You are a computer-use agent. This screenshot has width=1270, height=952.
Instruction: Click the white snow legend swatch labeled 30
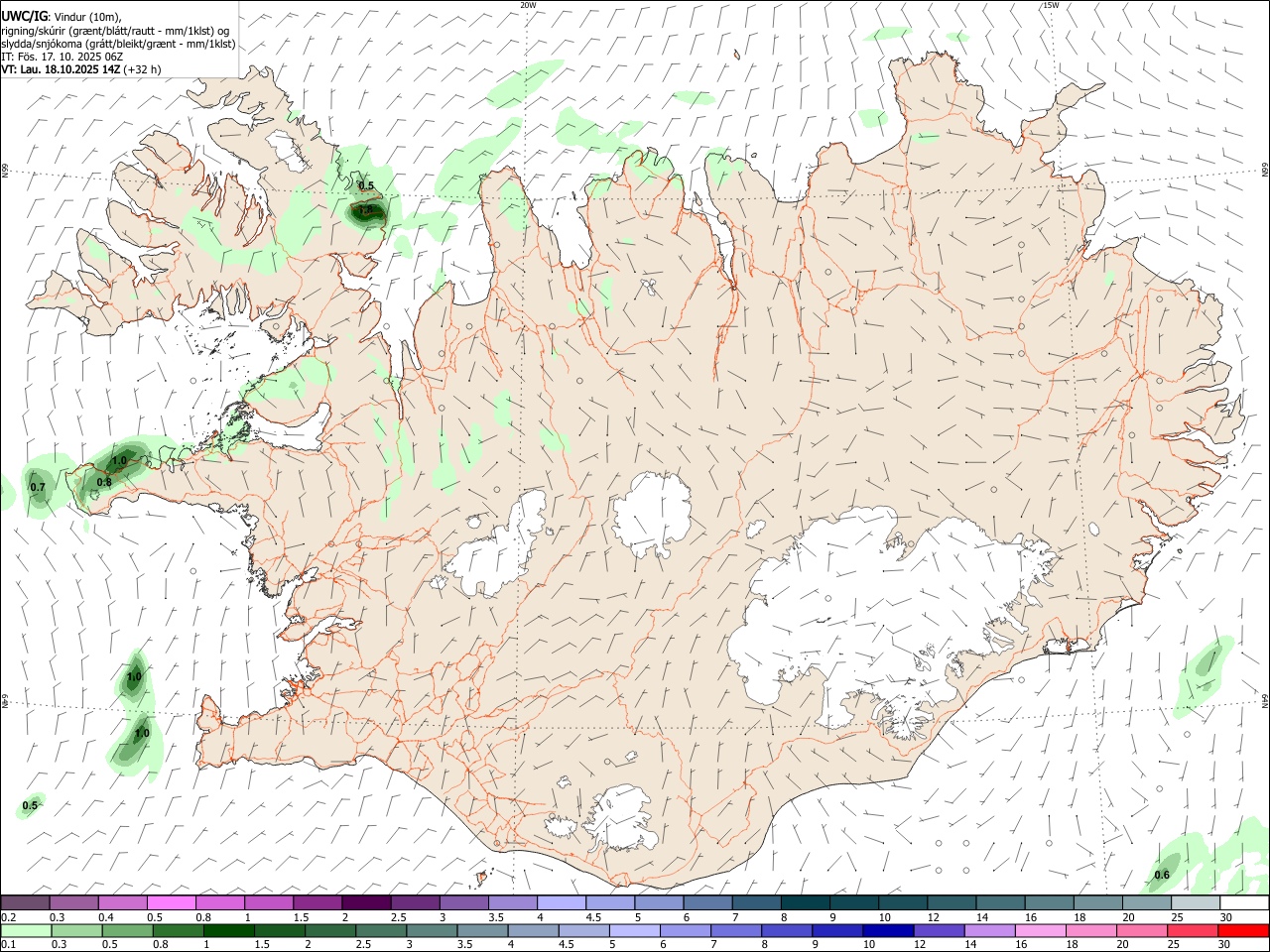coord(1244,903)
